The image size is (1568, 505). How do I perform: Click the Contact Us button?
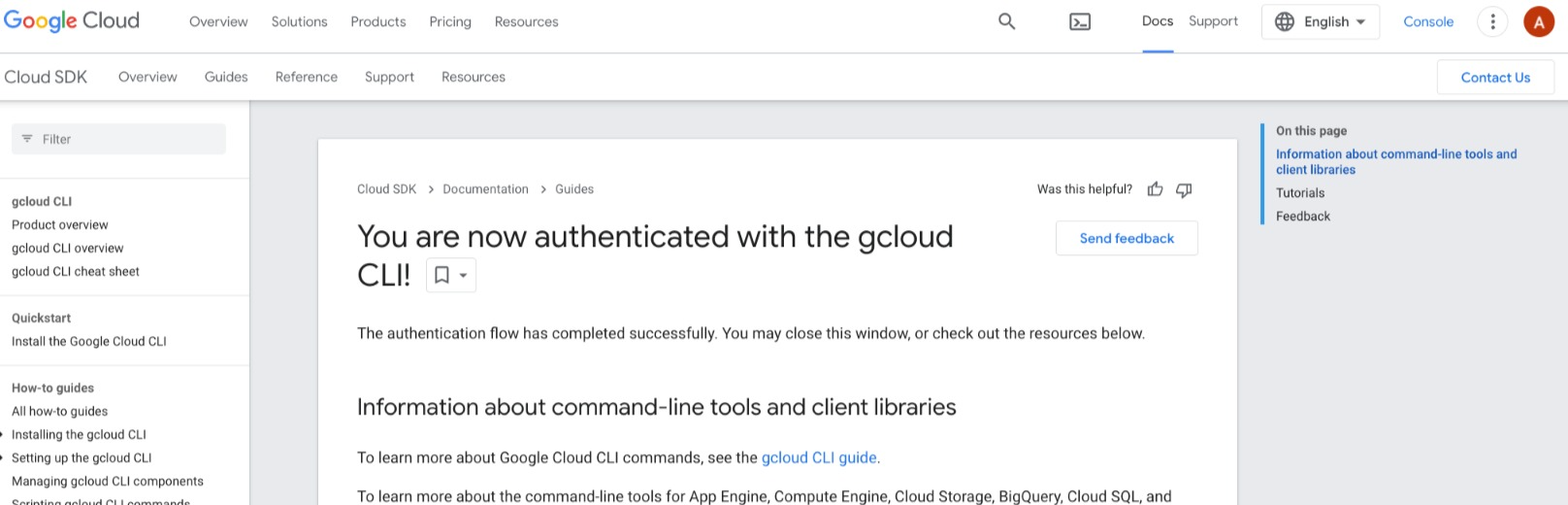(x=1495, y=78)
